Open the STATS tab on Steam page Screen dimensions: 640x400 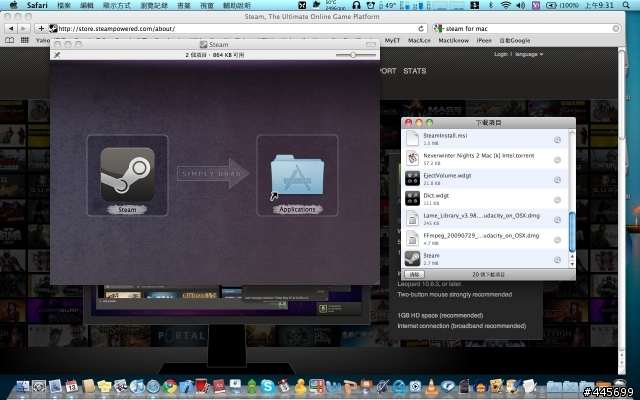[415, 71]
